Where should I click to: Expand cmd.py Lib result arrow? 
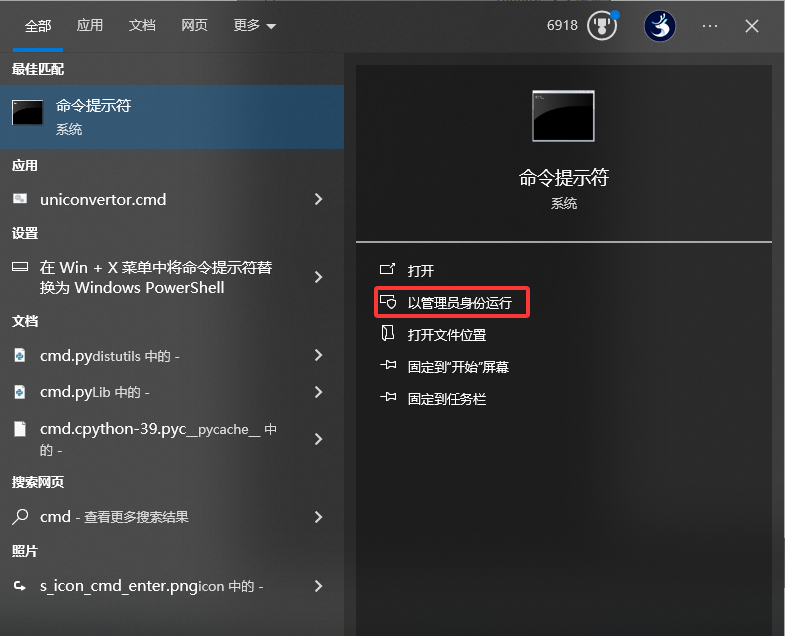(318, 392)
